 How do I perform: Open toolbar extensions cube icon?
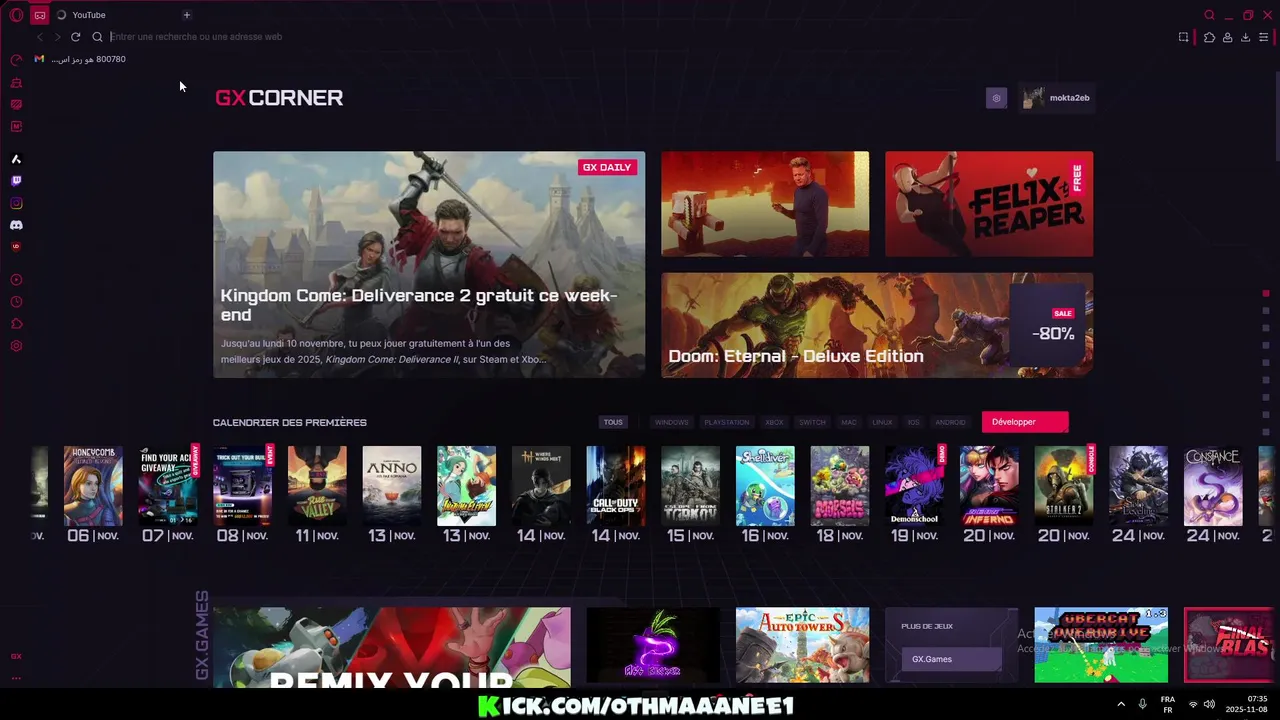(1209, 37)
